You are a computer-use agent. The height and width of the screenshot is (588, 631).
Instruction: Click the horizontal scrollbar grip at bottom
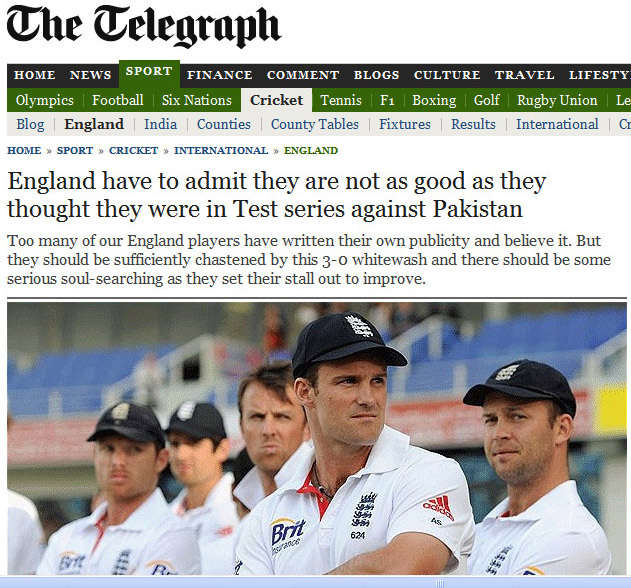tap(440, 583)
